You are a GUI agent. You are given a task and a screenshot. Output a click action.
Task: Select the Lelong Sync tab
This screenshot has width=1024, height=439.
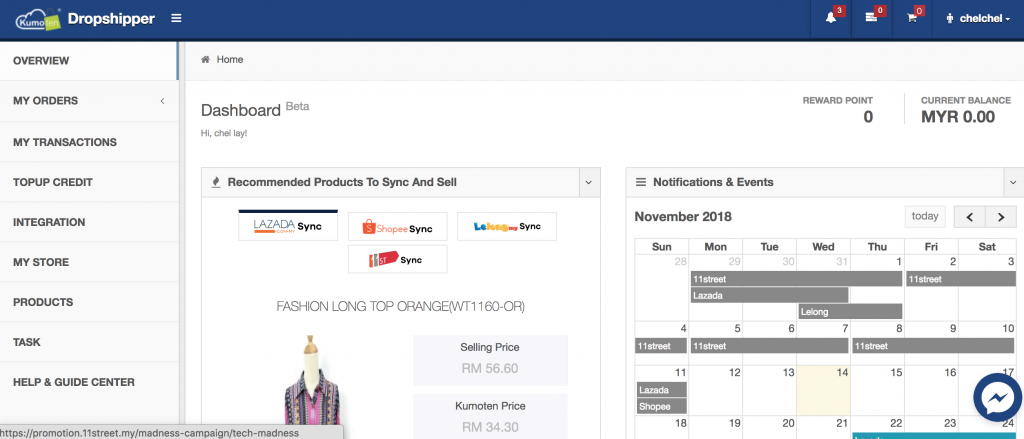tap(507, 227)
